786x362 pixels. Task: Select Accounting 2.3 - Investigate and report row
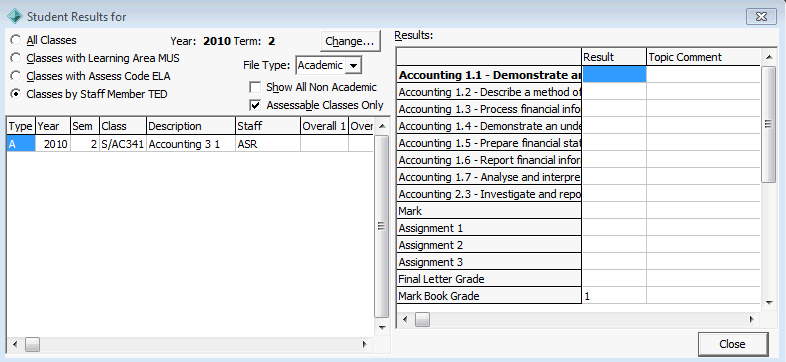489,194
